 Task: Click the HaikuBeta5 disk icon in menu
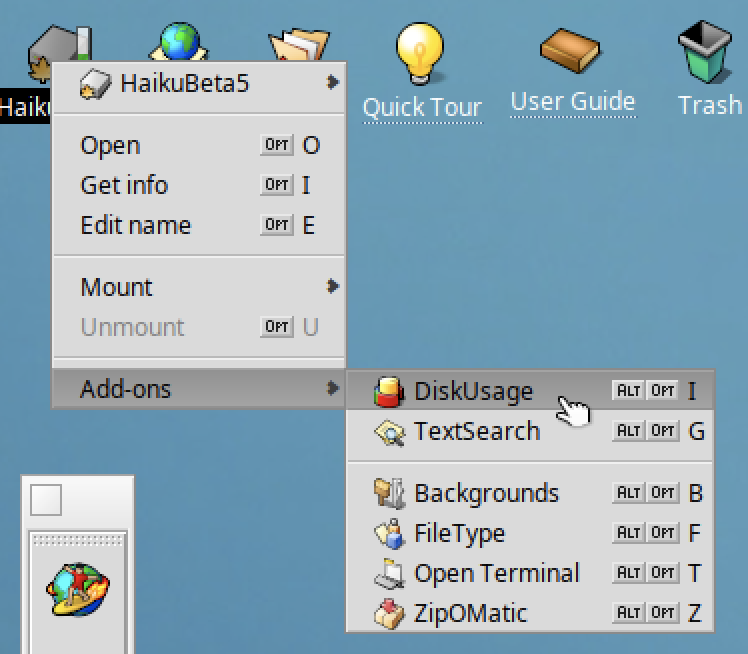coord(95,84)
